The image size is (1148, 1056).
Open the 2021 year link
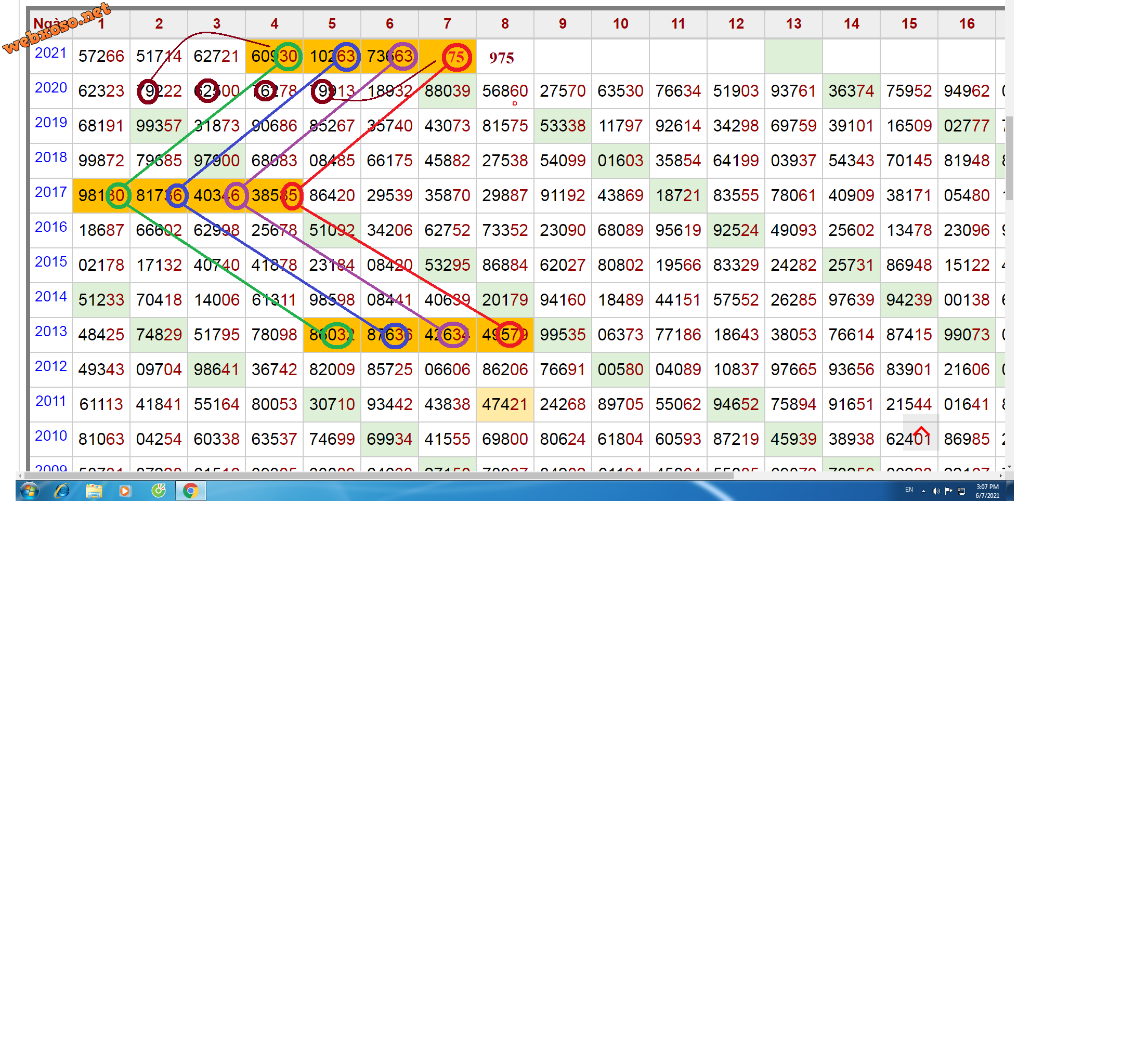pyautogui.click(x=51, y=53)
